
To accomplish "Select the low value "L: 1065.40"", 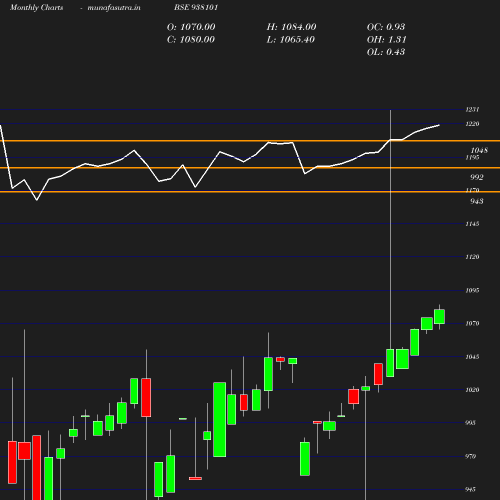I will click(291, 40).
